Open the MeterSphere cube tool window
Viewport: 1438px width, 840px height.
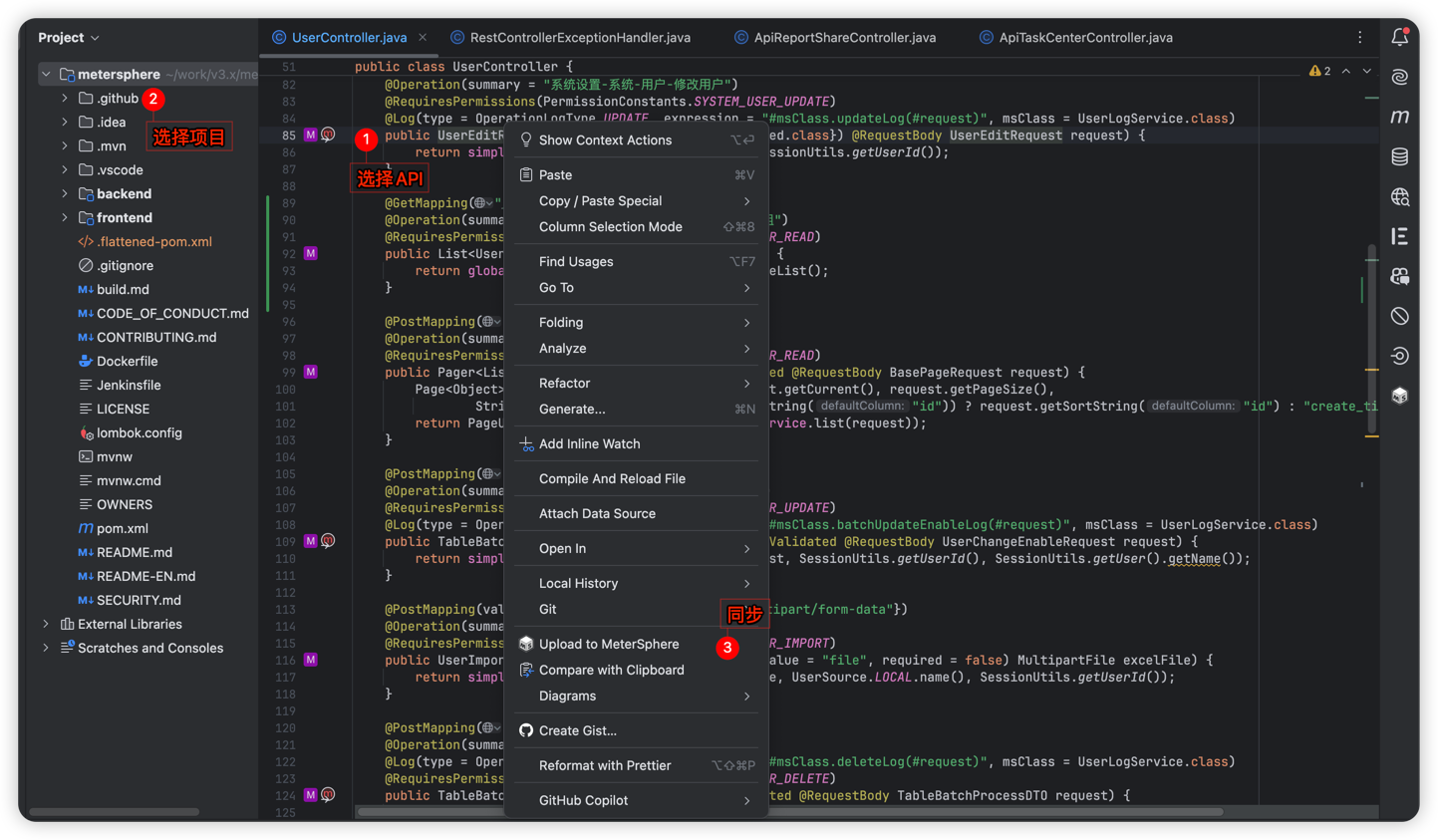click(x=1400, y=396)
